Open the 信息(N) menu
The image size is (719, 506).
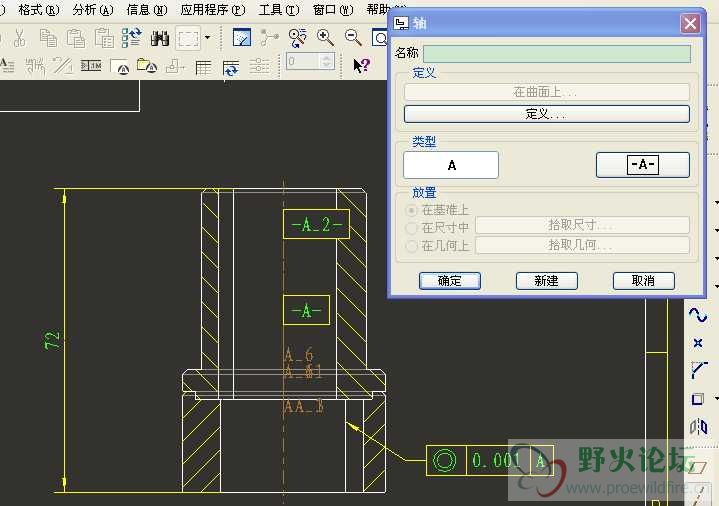click(x=147, y=10)
